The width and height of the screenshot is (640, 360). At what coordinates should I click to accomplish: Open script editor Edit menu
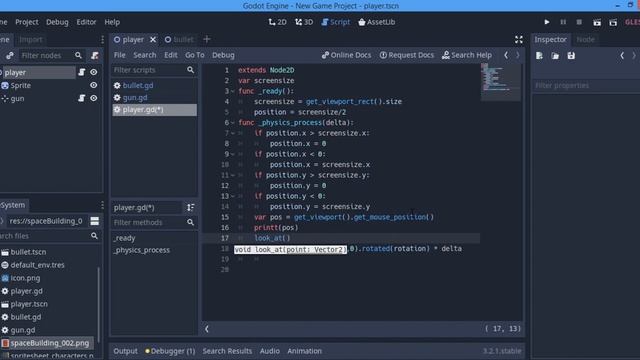(x=171, y=55)
